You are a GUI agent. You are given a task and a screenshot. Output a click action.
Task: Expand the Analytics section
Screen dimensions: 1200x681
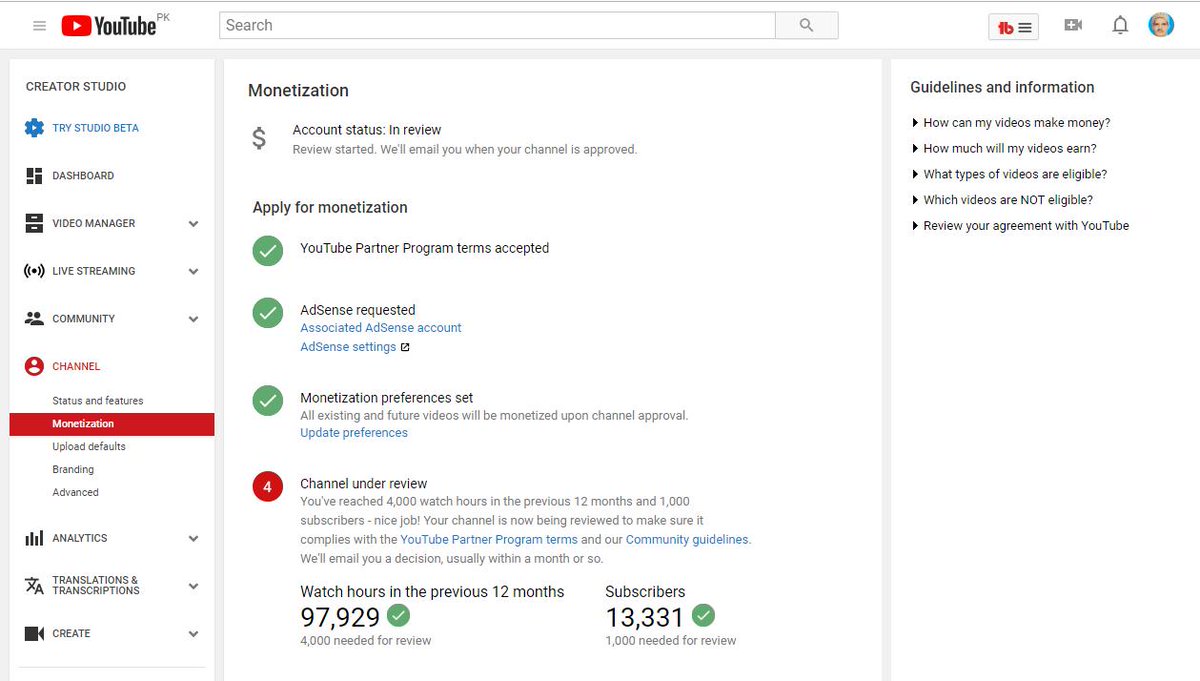pos(193,539)
